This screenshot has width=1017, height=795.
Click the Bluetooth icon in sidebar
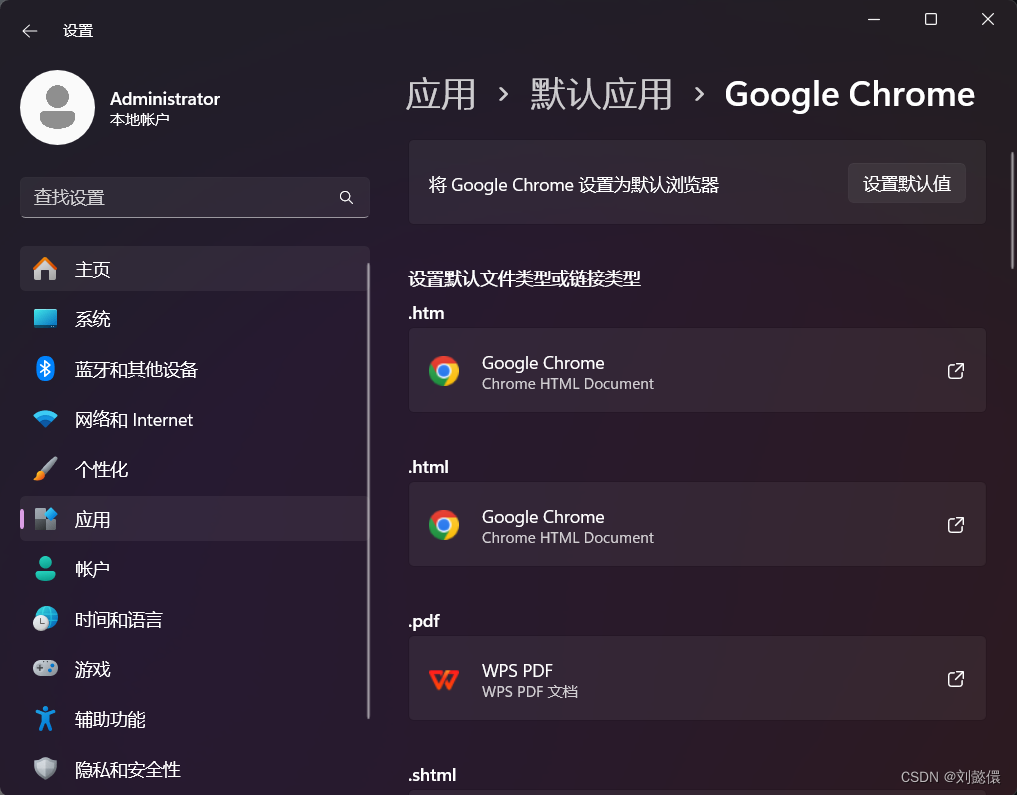click(45, 369)
